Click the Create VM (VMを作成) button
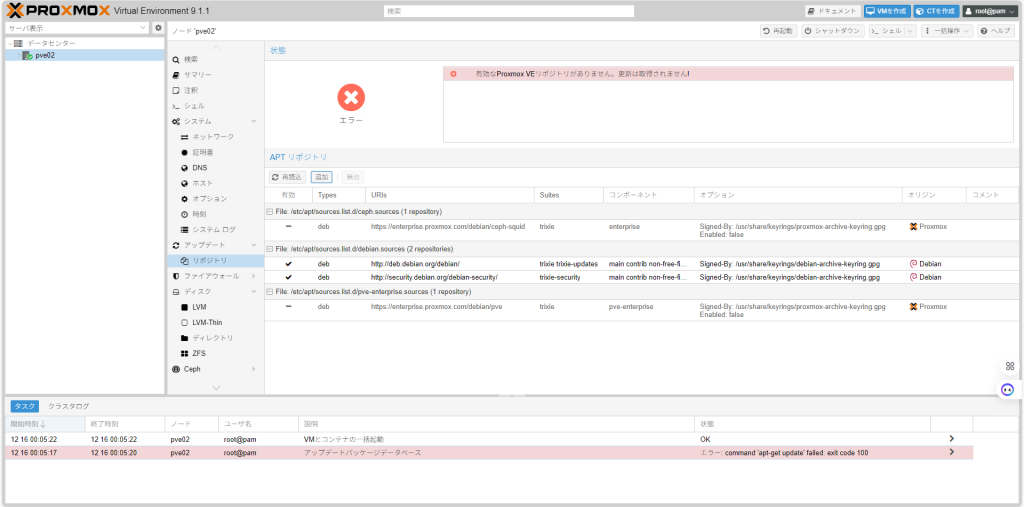The image size is (1024, 507). [886, 11]
